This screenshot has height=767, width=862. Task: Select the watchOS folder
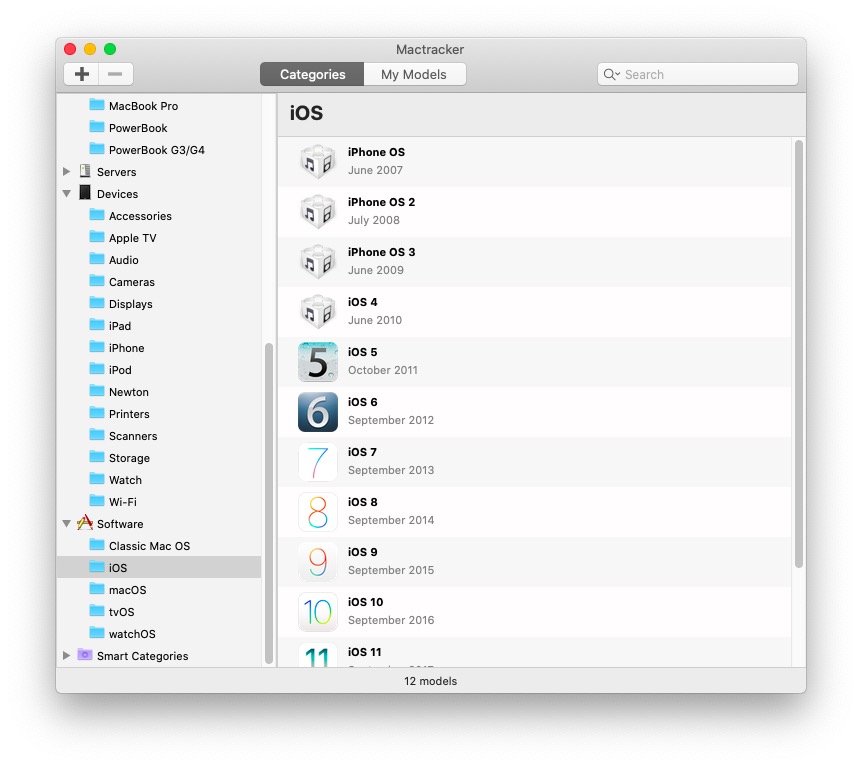pyautogui.click(x=158, y=633)
